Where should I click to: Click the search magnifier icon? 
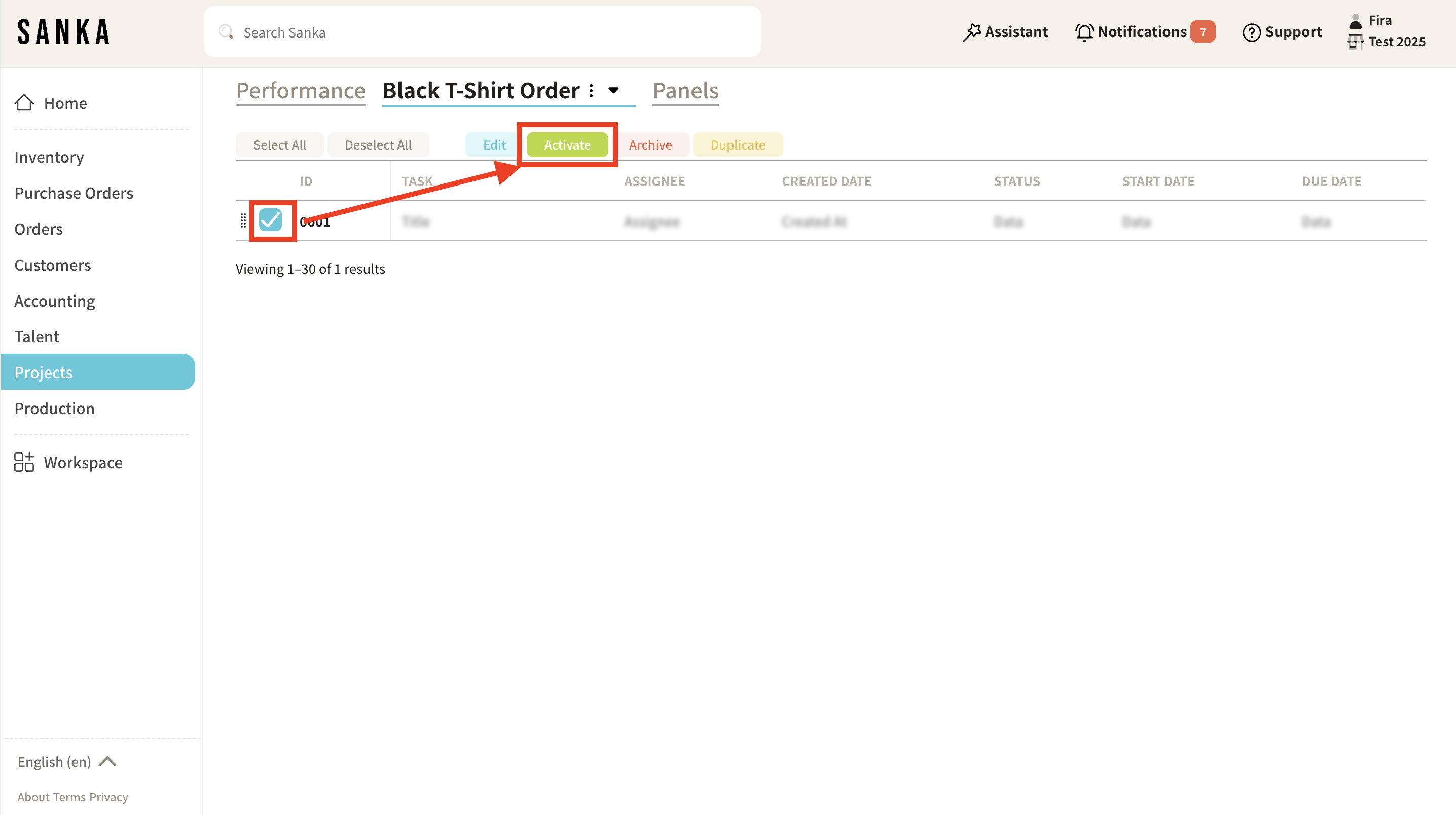click(x=226, y=32)
